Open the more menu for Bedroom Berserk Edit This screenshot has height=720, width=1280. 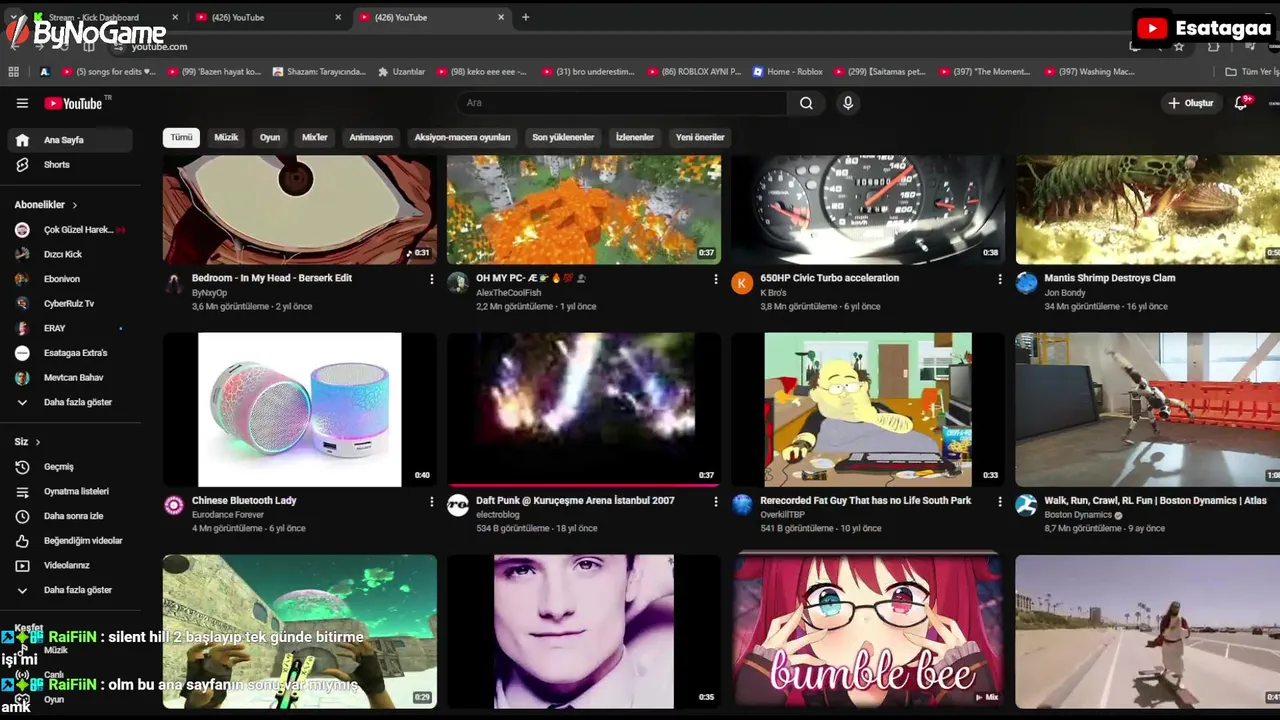pyautogui.click(x=431, y=279)
